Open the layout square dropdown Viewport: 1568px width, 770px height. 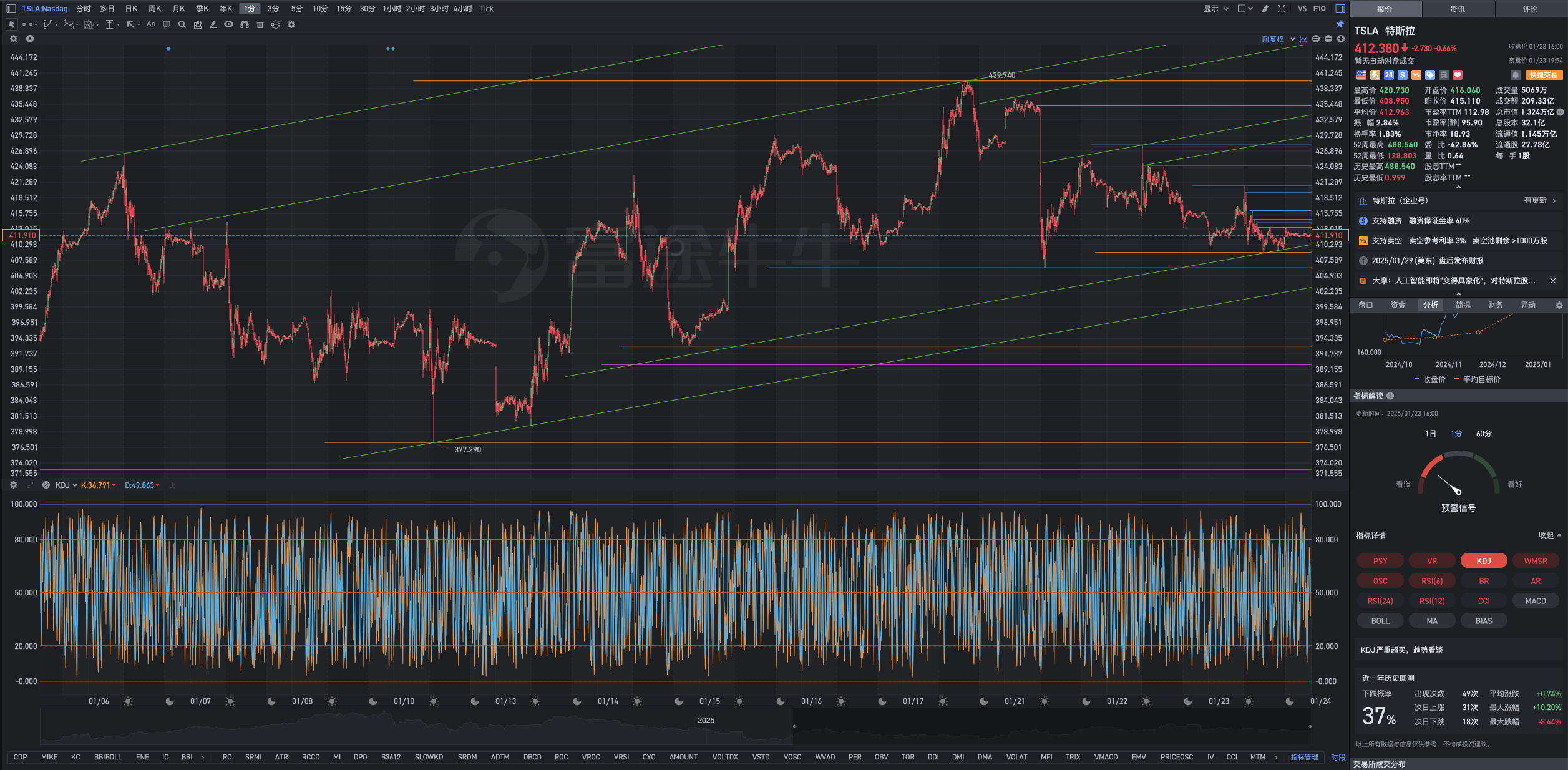[x=1245, y=9]
